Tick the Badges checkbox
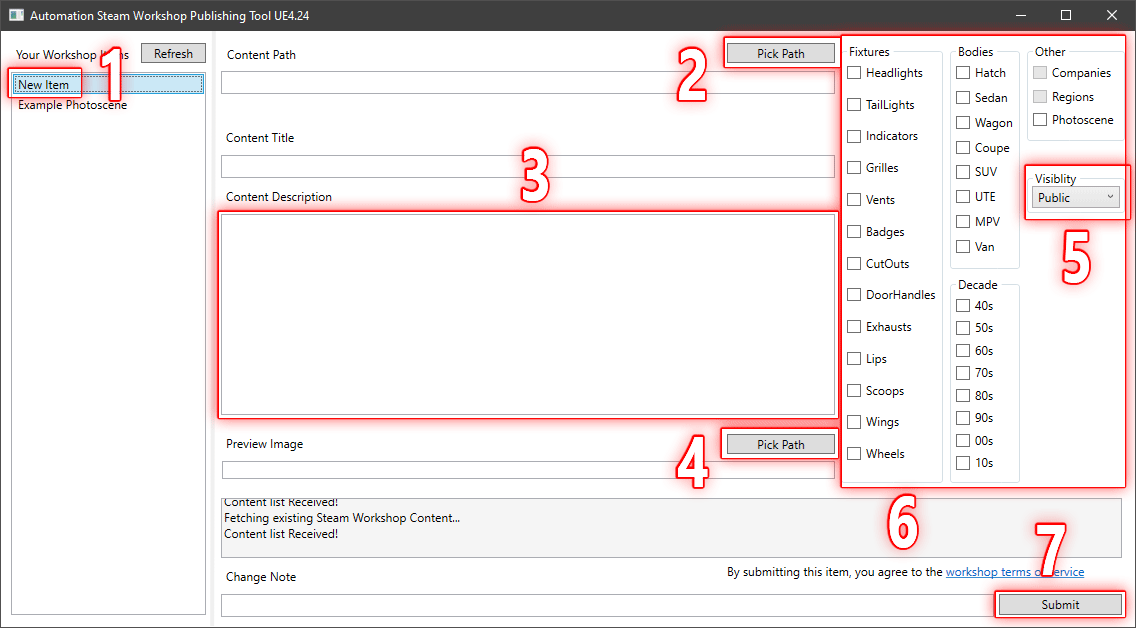This screenshot has width=1136, height=628. pos(854,231)
